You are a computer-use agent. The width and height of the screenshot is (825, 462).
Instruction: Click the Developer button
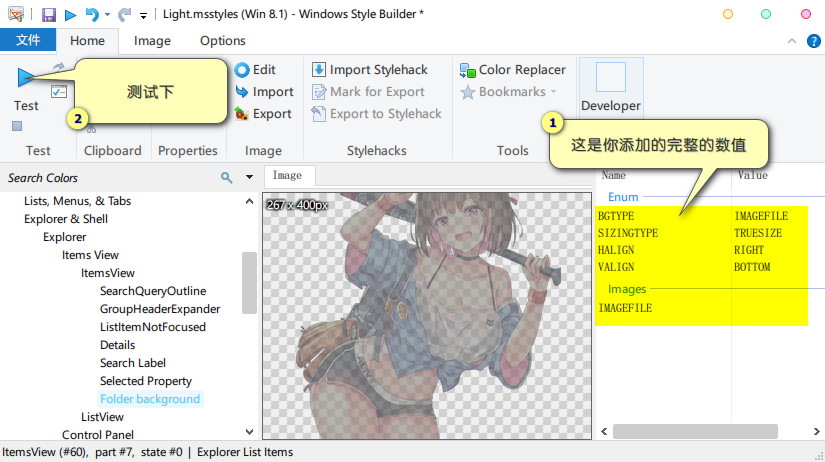(611, 87)
